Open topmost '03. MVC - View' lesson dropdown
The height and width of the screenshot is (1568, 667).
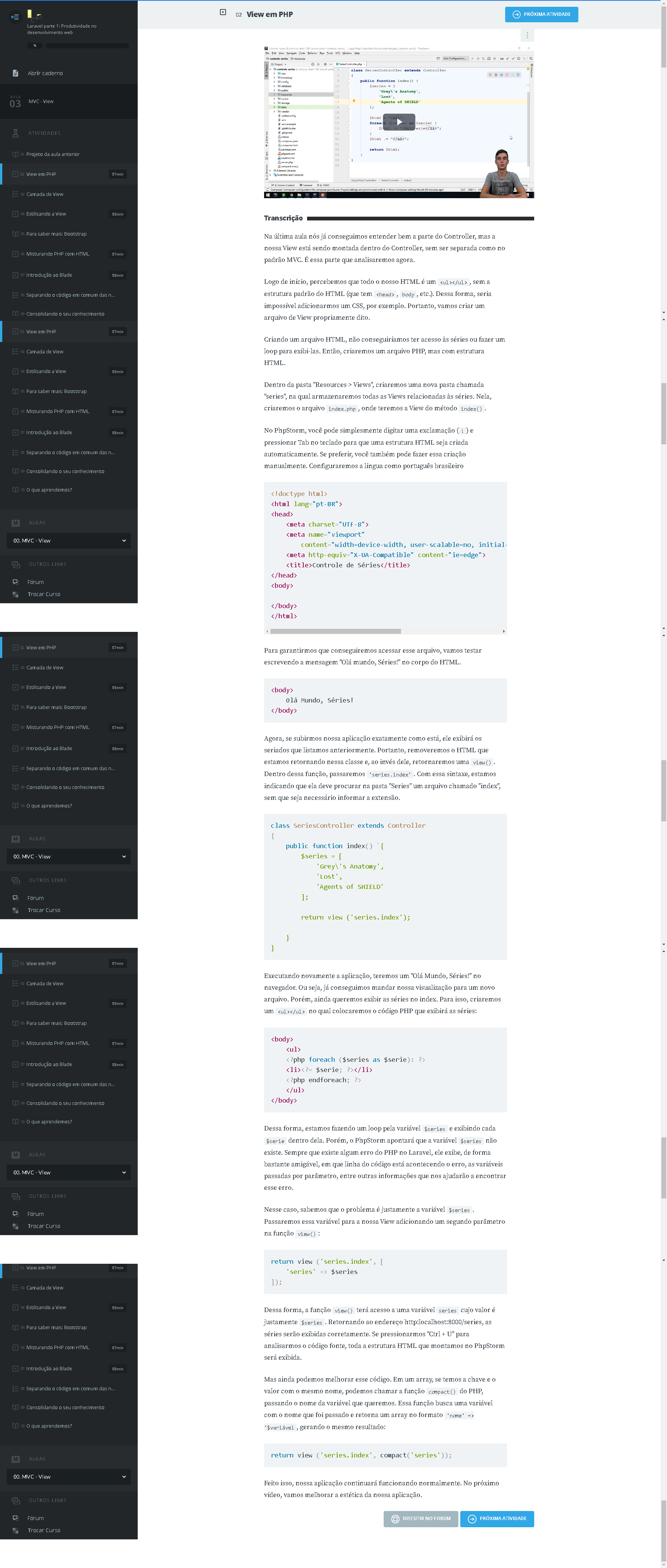[68, 541]
